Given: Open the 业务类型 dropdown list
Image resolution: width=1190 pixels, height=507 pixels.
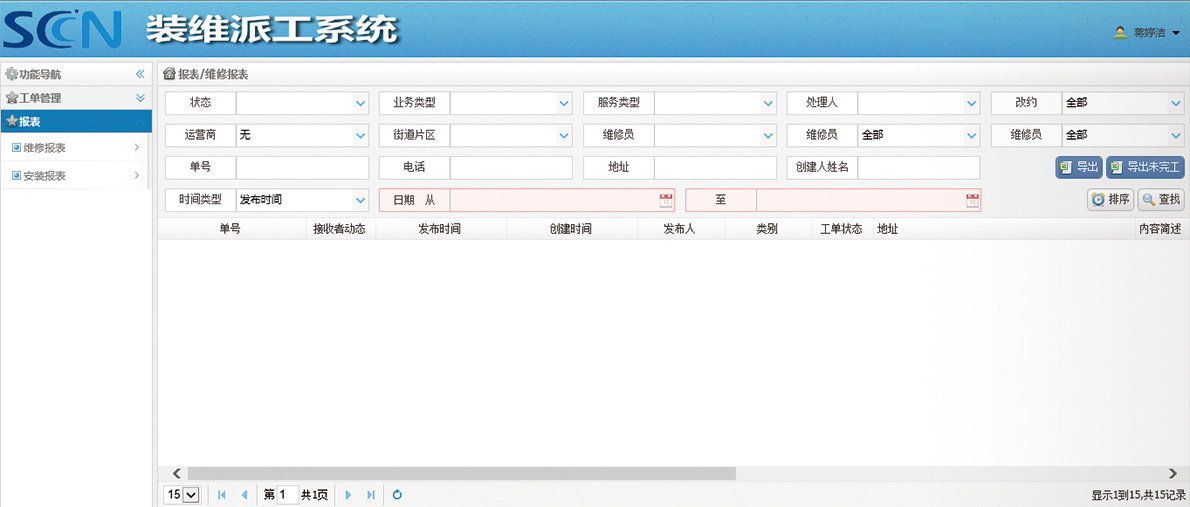Looking at the screenshot, I should coord(564,103).
